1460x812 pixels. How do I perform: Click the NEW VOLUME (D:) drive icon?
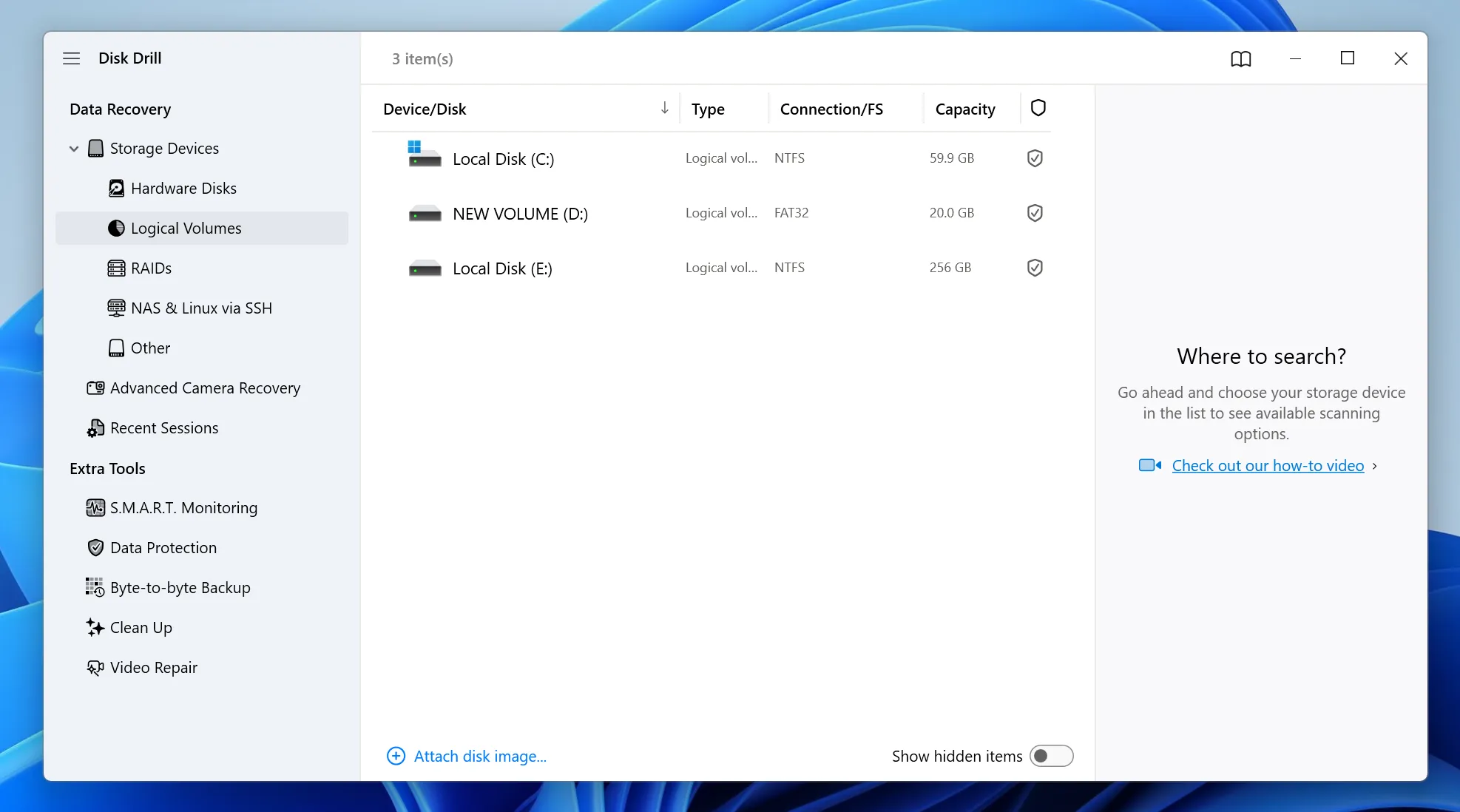pyautogui.click(x=425, y=214)
